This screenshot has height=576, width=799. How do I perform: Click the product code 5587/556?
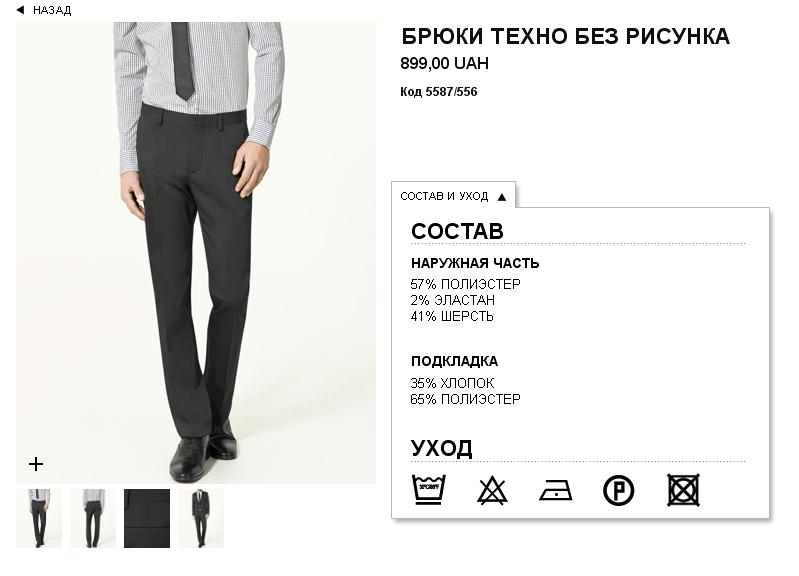coord(439,92)
